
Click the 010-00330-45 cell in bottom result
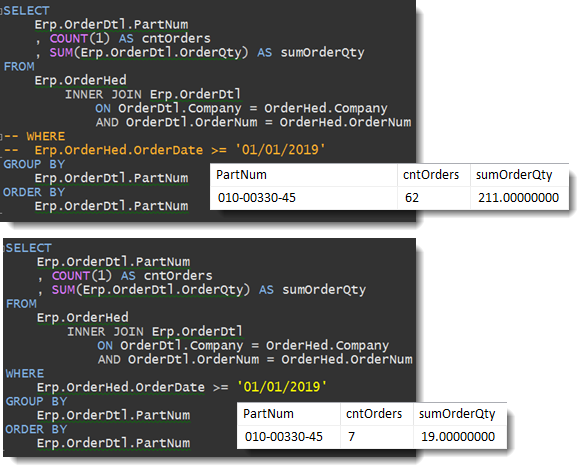click(284, 437)
